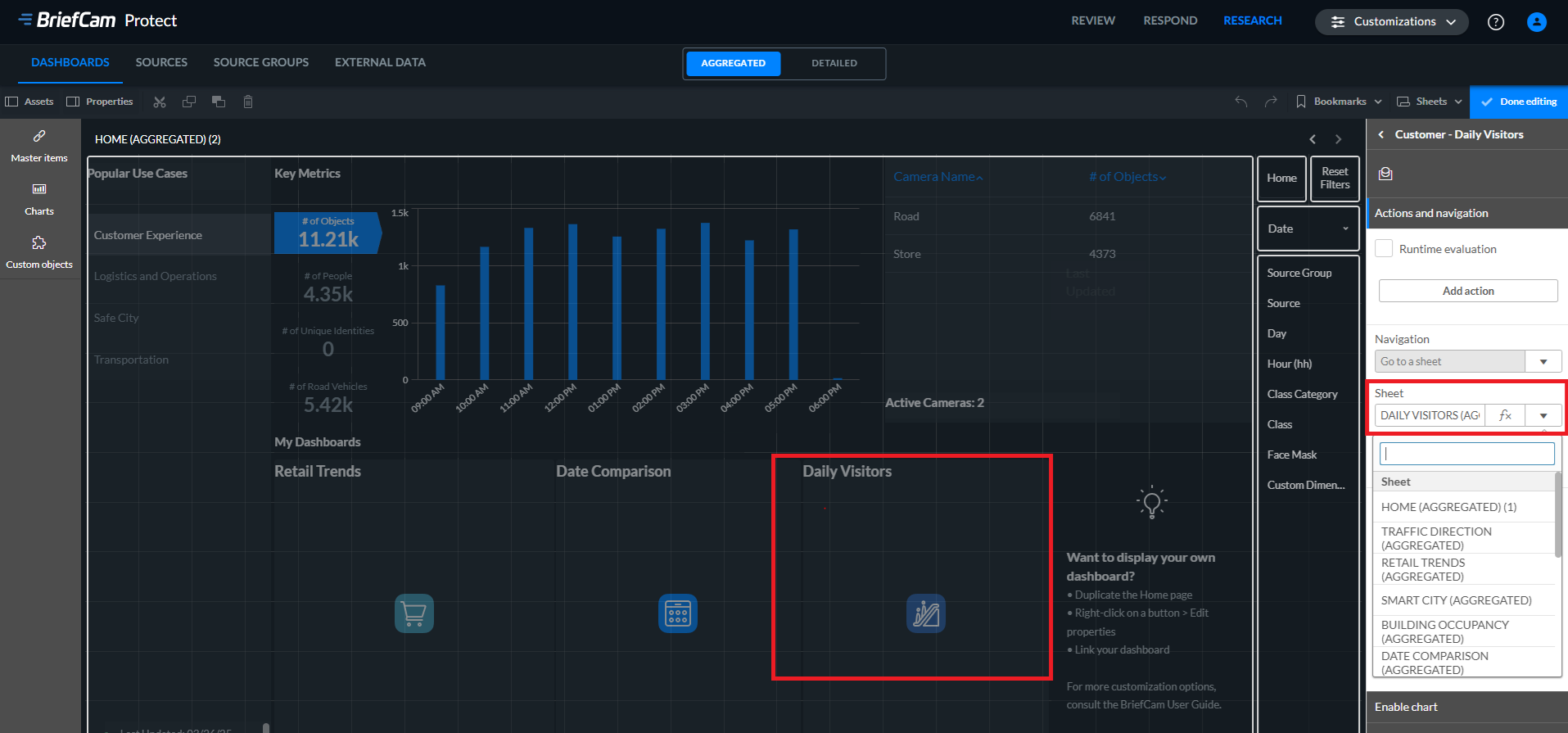Image resolution: width=1568 pixels, height=733 pixels.
Task: Open the user profile avatar
Action: point(1537,22)
